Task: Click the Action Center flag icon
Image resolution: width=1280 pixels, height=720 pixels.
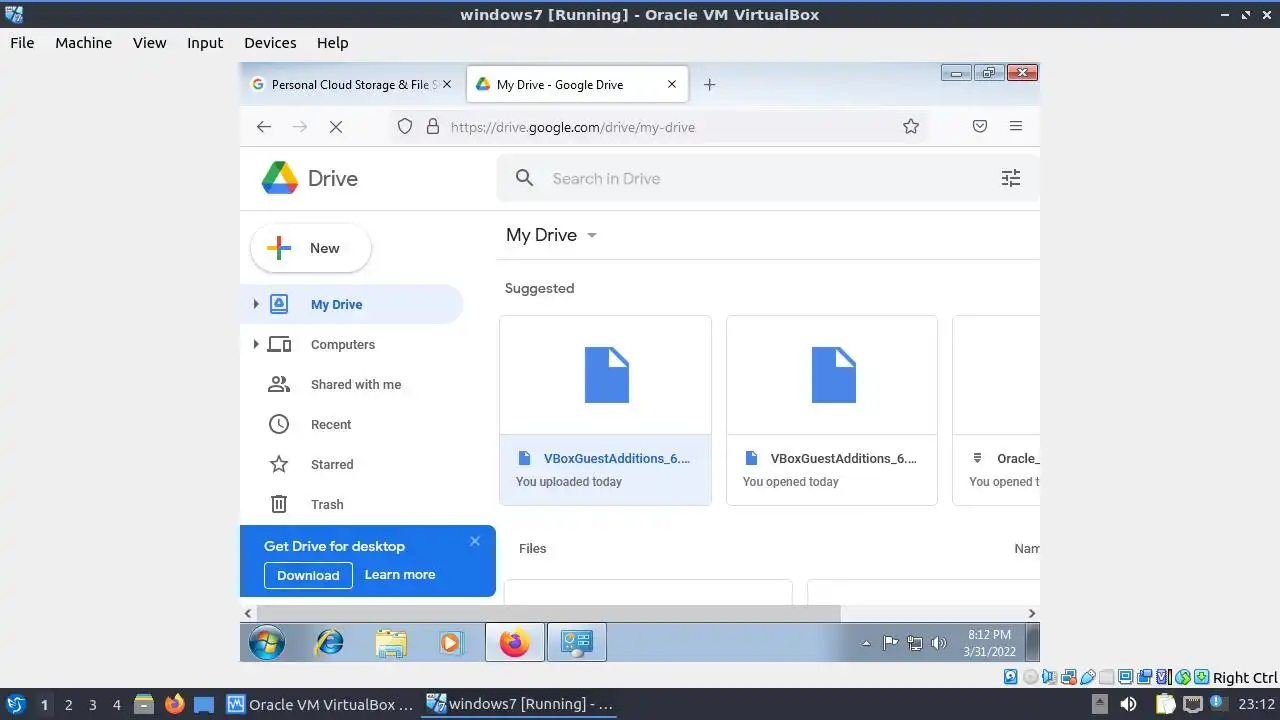Action: [890, 643]
